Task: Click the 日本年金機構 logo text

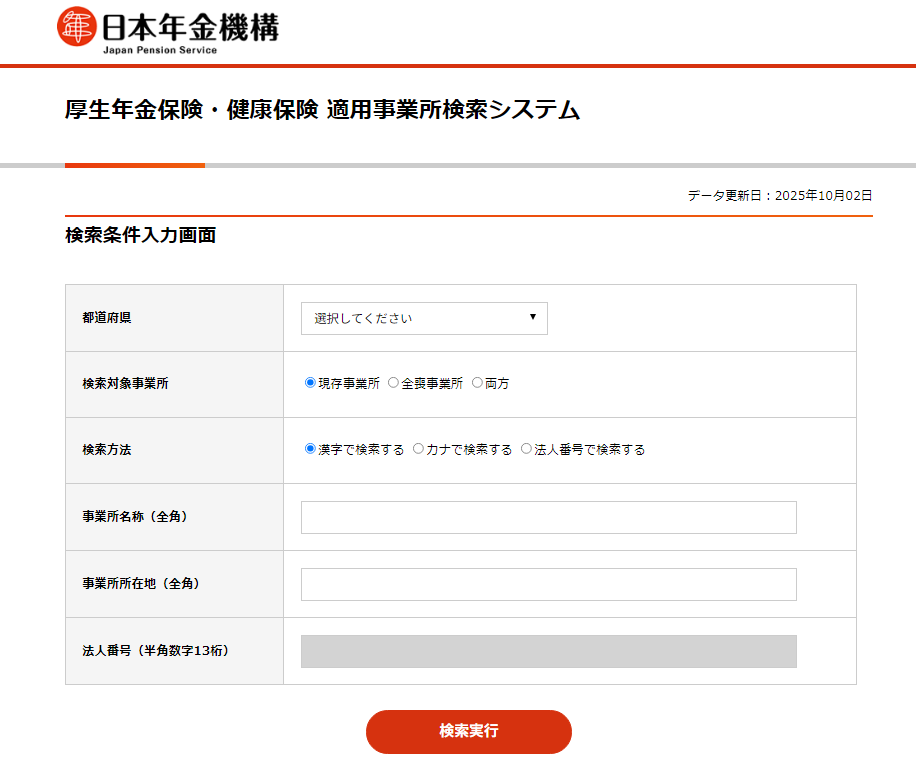Action: click(x=190, y=24)
